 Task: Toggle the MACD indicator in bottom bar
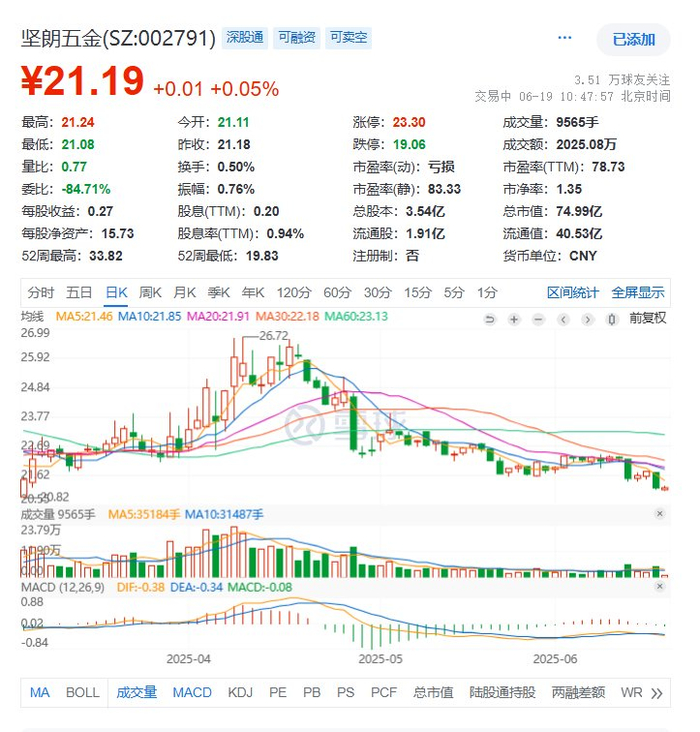(x=192, y=693)
